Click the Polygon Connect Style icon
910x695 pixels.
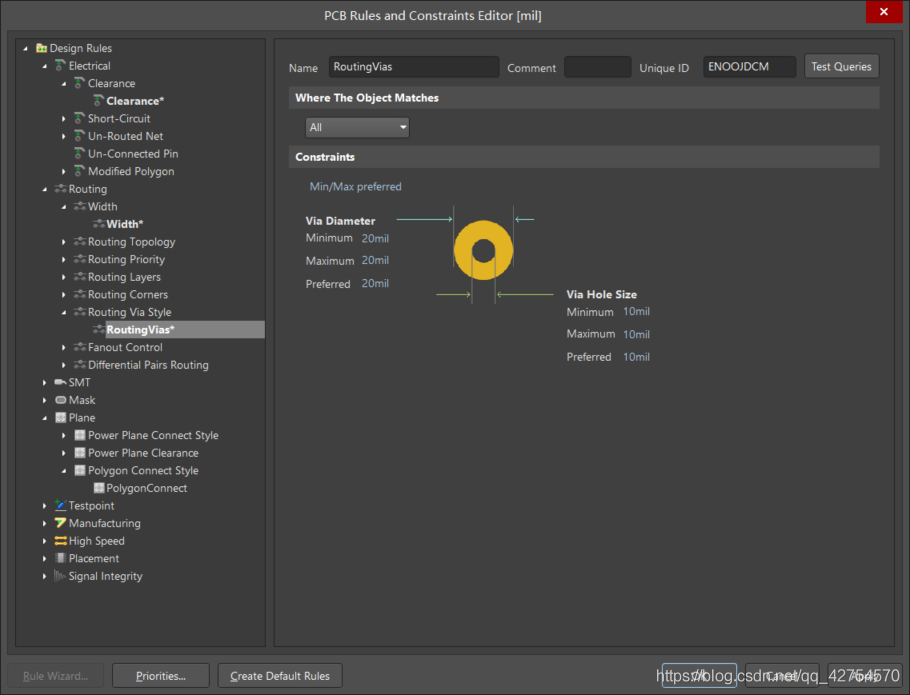80,470
